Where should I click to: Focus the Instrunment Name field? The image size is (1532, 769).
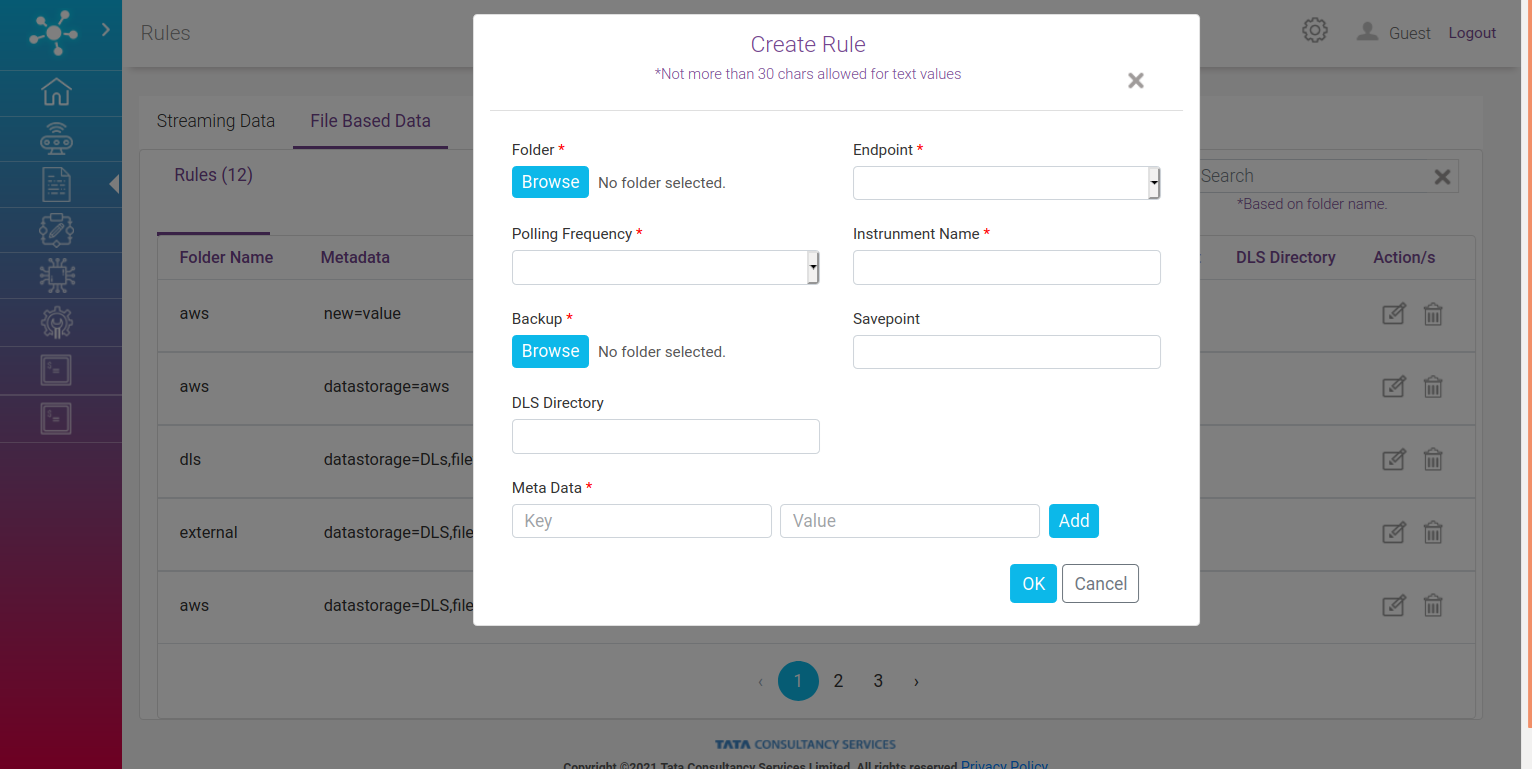point(1006,267)
